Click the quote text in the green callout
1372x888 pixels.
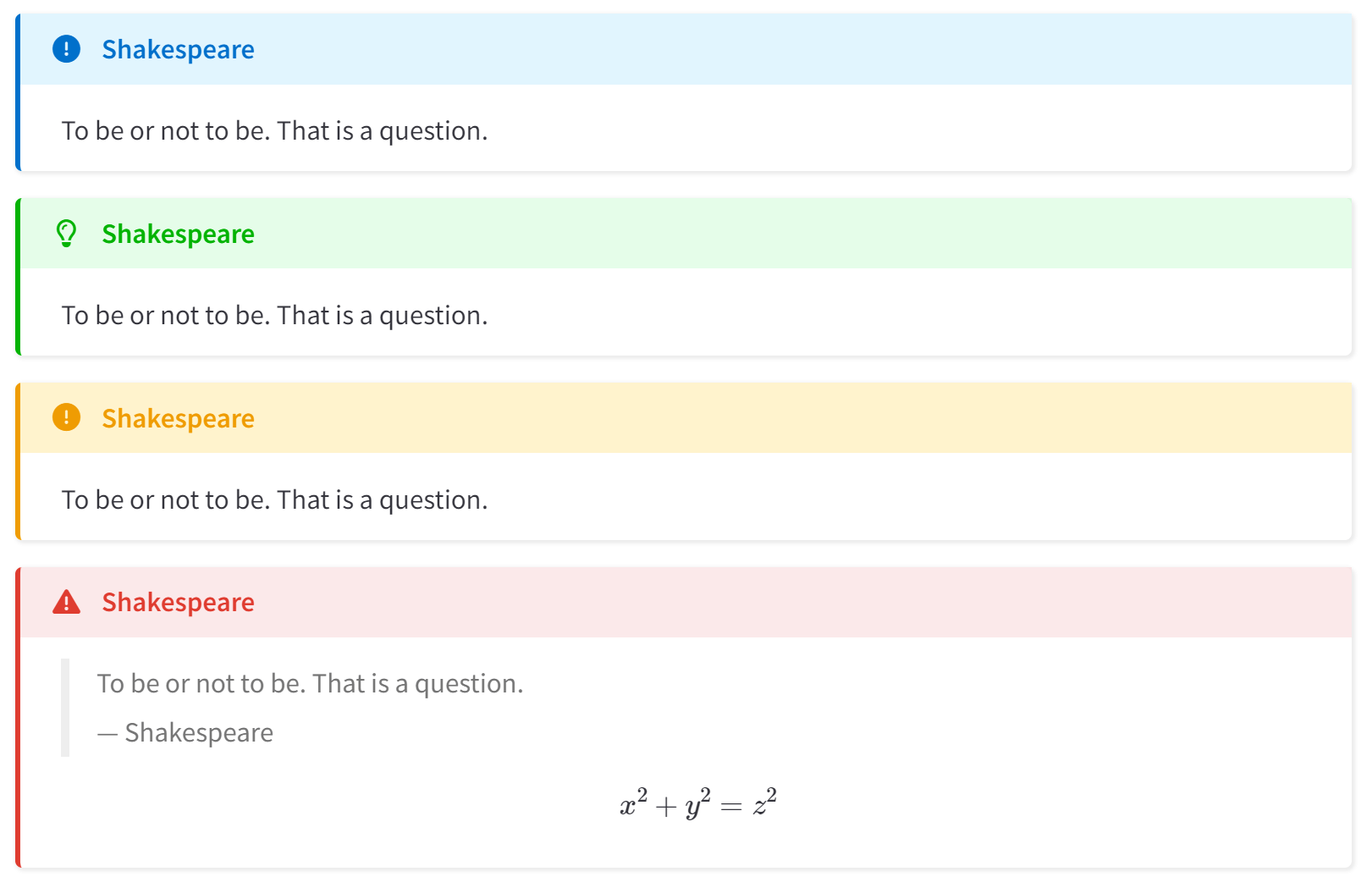click(274, 316)
